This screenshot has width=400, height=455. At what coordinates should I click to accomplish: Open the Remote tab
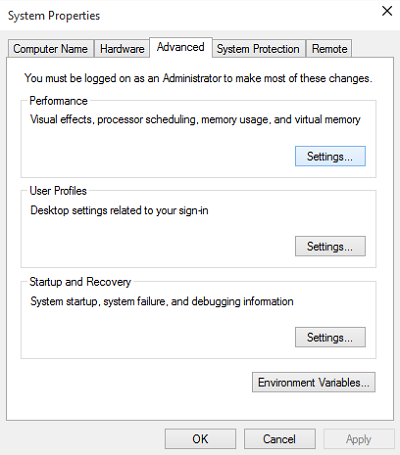pos(329,49)
